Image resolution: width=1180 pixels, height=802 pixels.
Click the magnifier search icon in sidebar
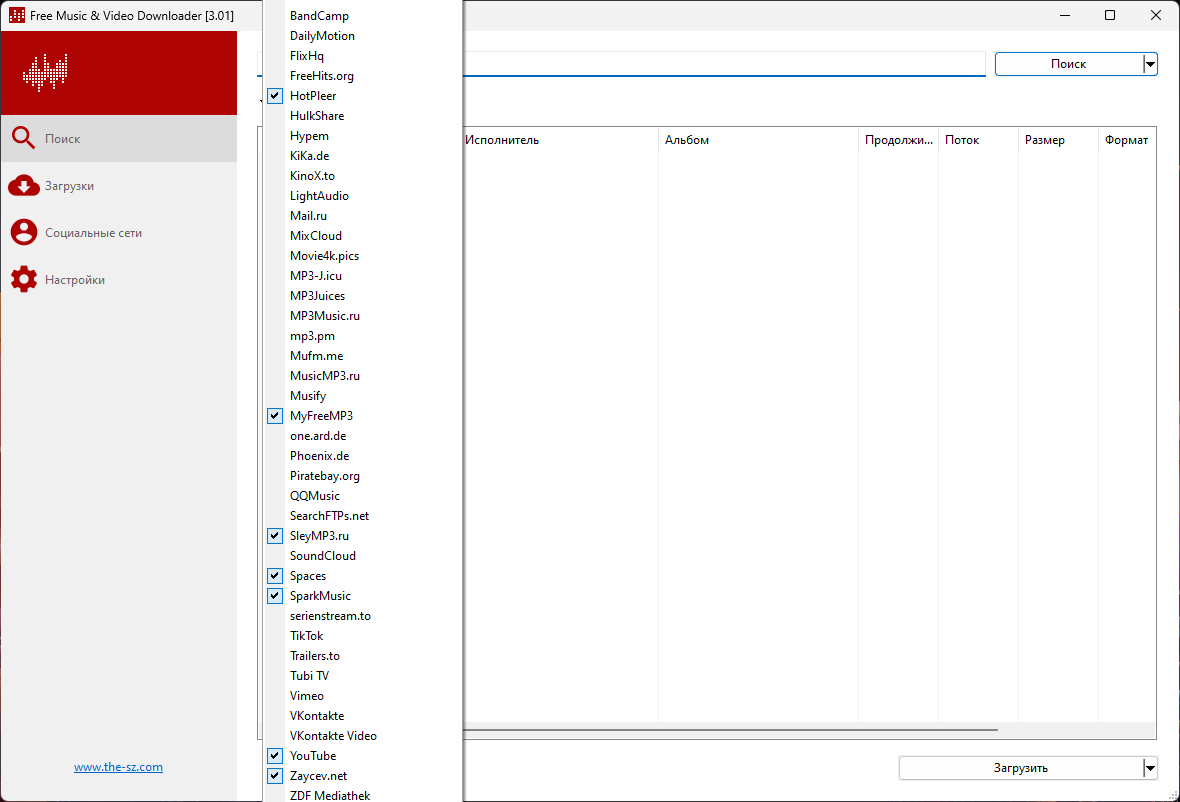[23, 138]
